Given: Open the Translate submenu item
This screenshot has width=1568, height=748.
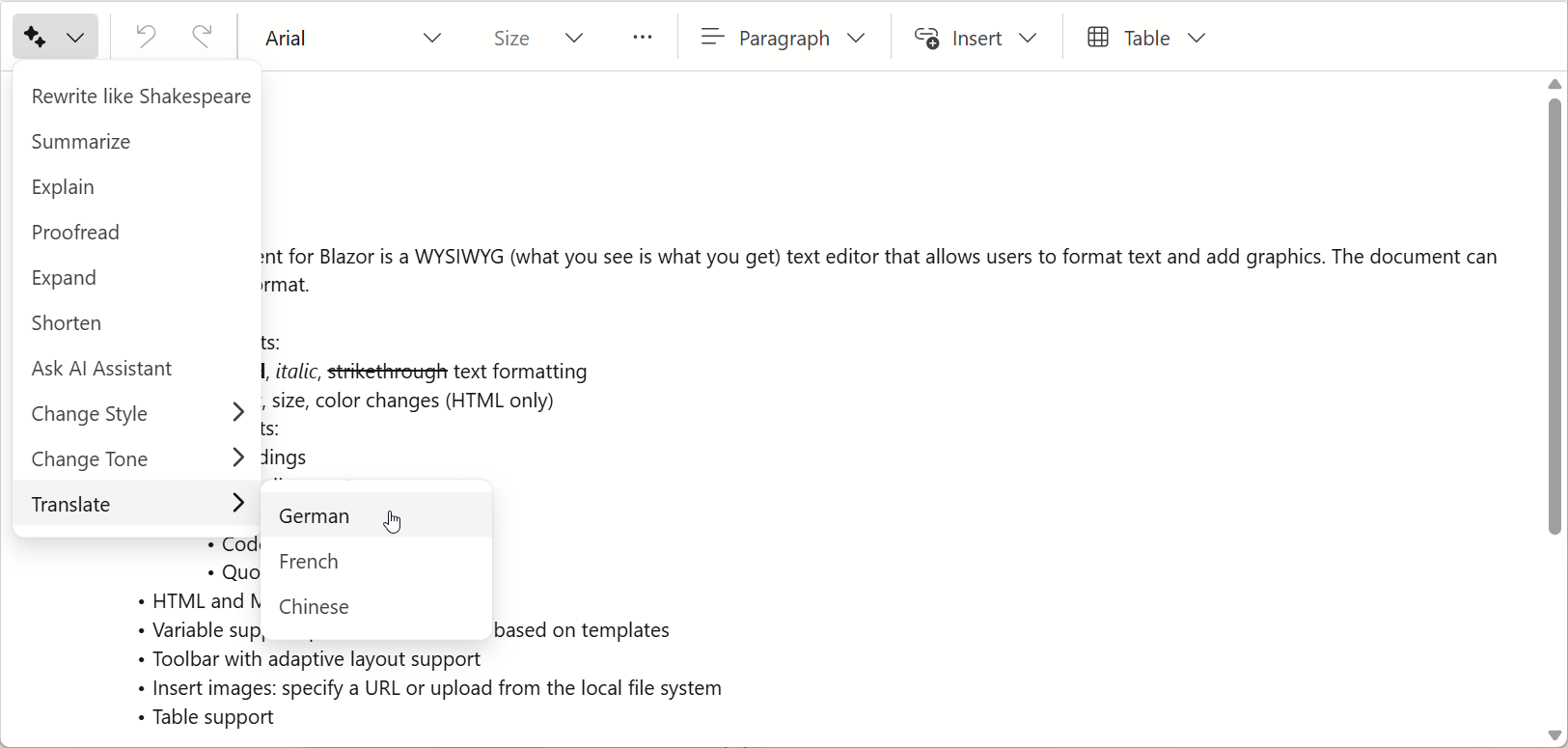Looking at the screenshot, I should tap(137, 505).
